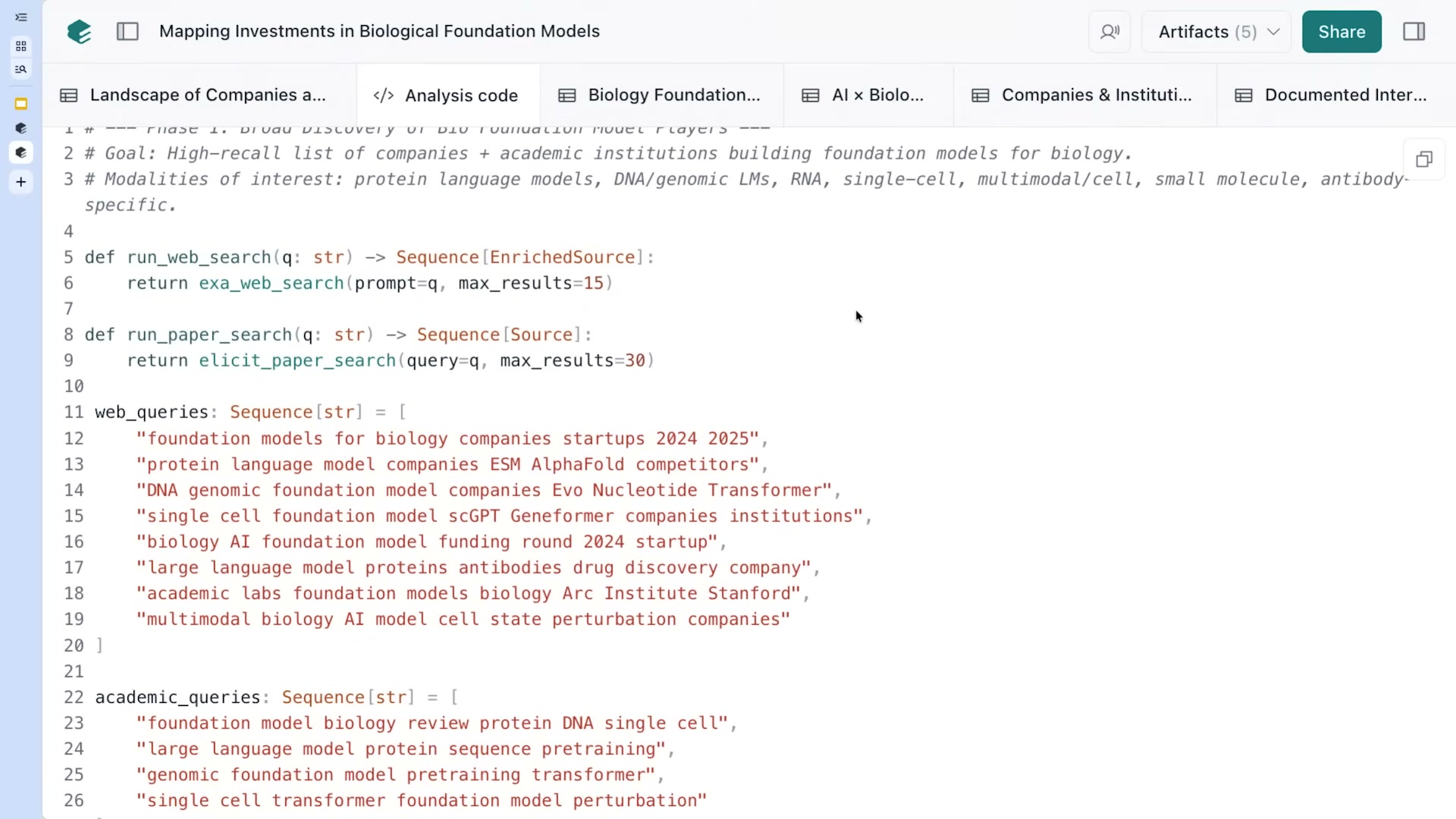The image size is (1456, 819).
Task: Click the Biology Foundation tab's table icon
Action: tap(567, 96)
